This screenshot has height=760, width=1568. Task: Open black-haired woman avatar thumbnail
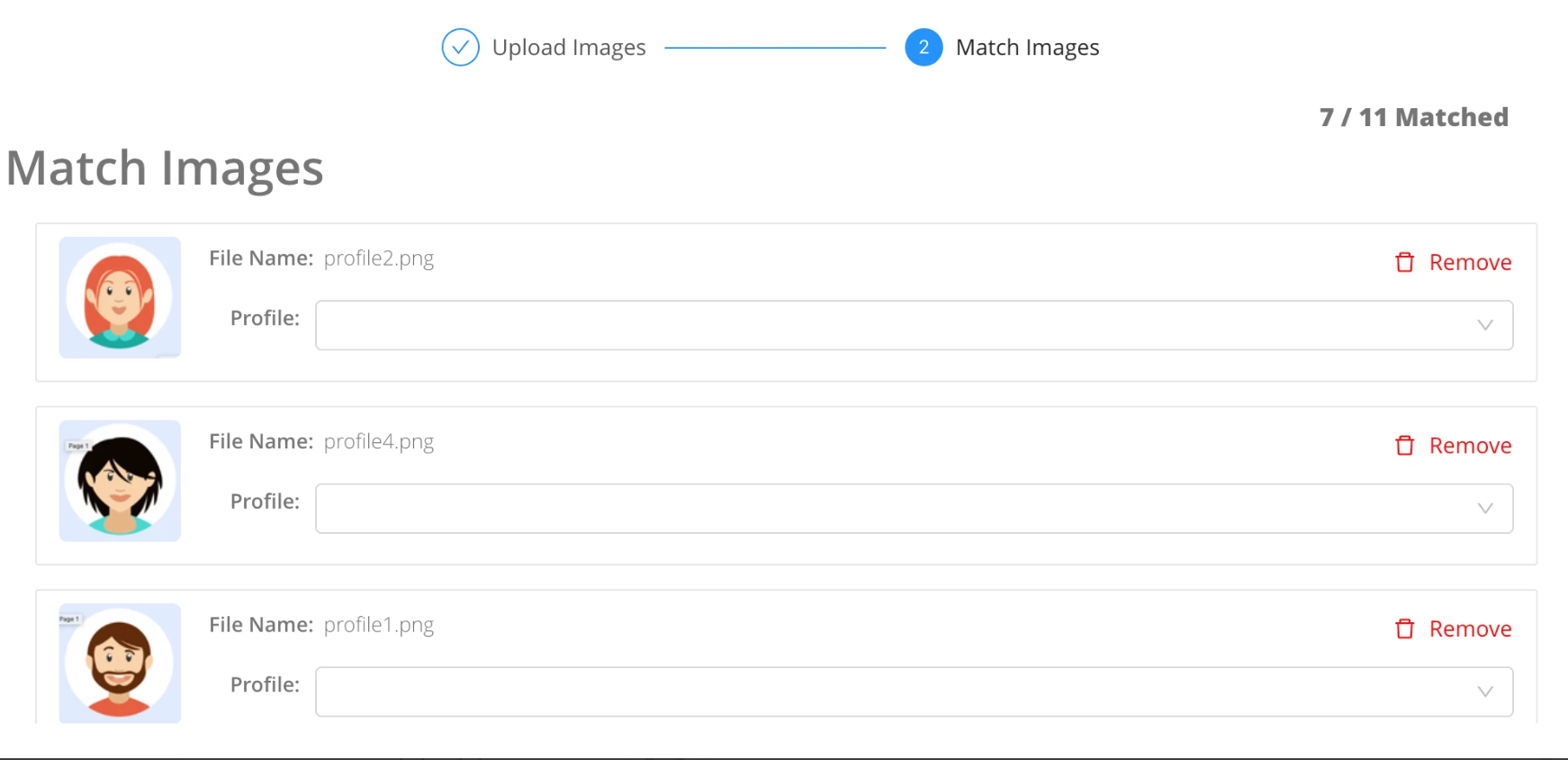[x=120, y=481]
